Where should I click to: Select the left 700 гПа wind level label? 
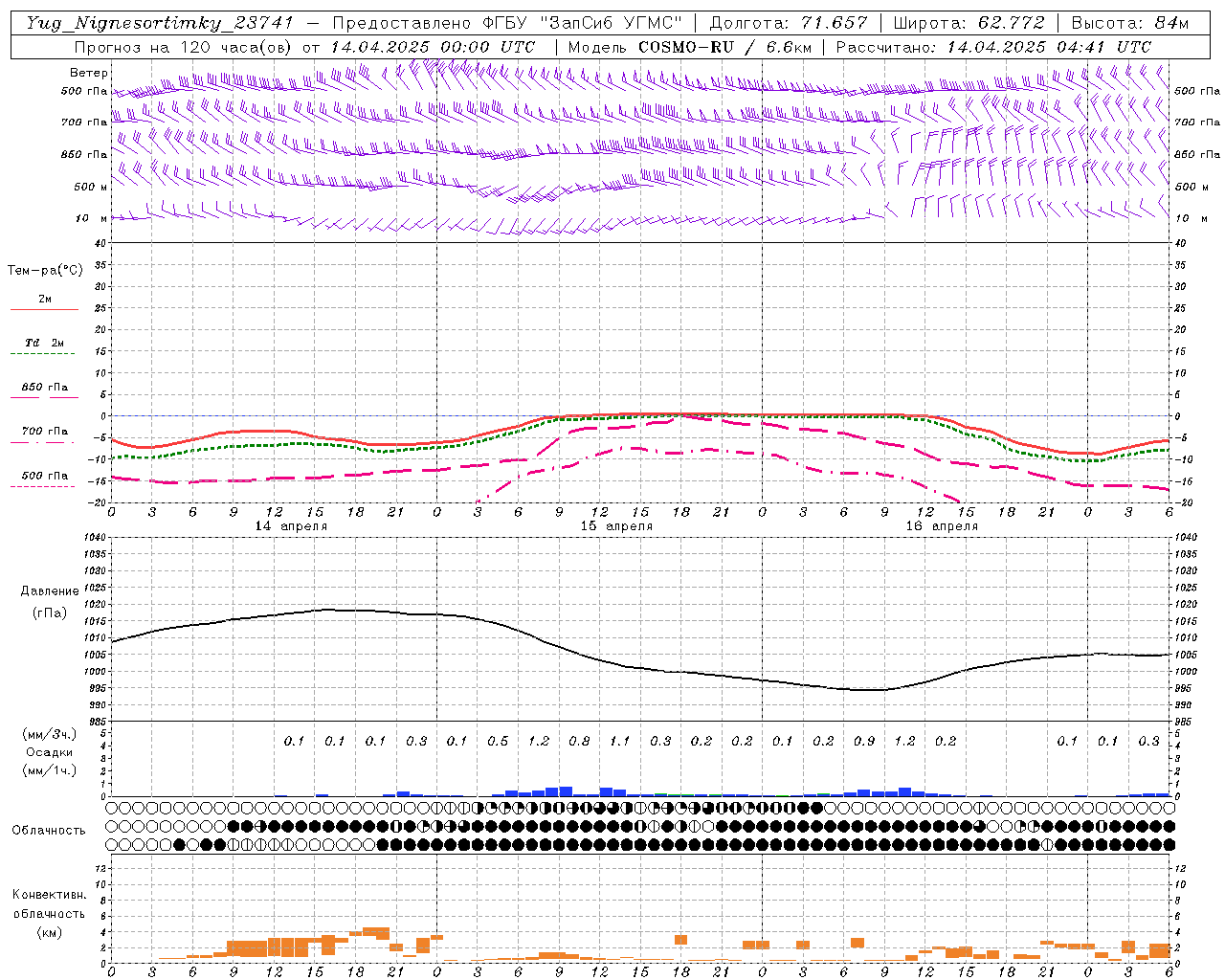pos(83,122)
